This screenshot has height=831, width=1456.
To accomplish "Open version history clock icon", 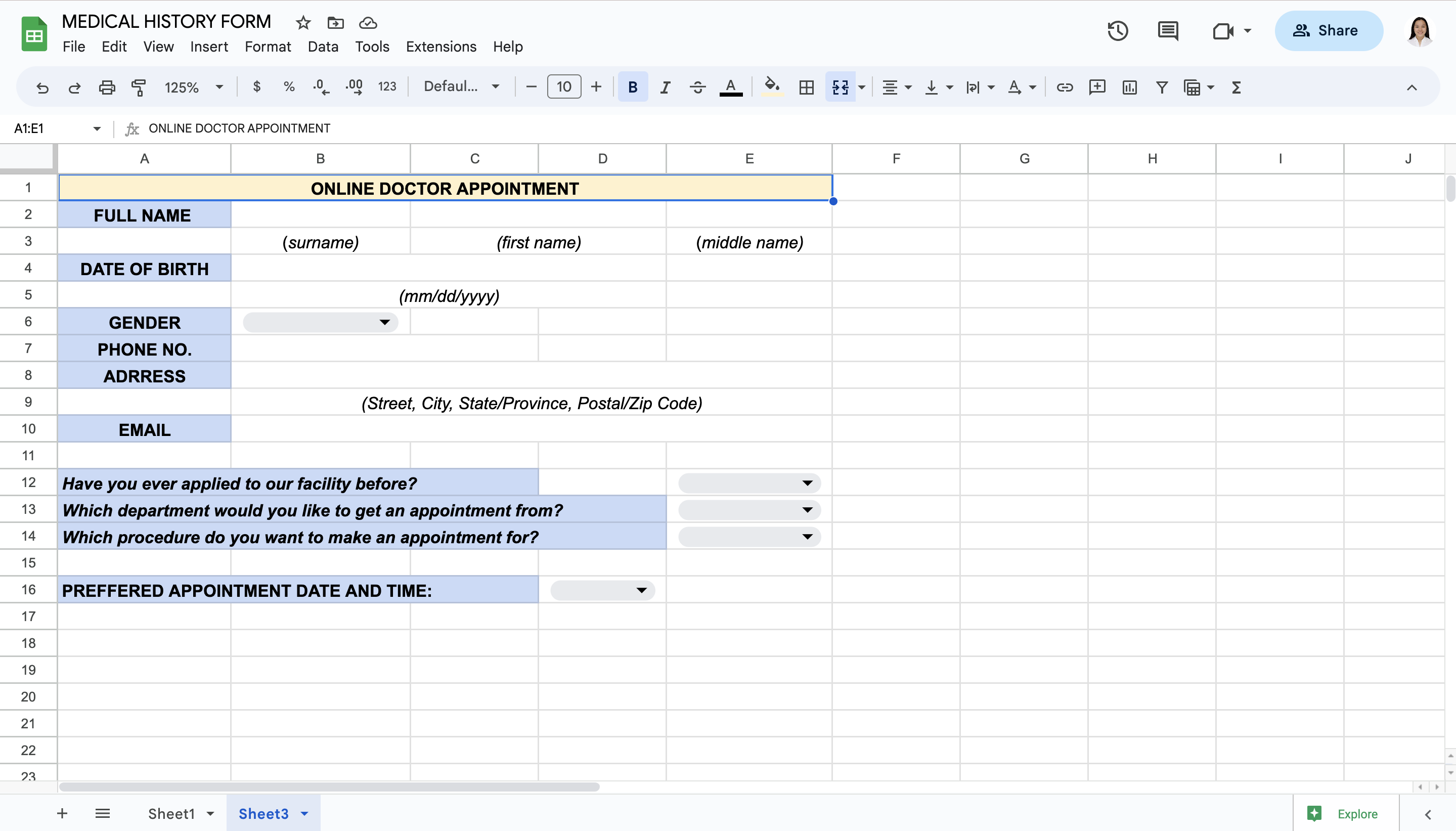I will (x=1118, y=30).
